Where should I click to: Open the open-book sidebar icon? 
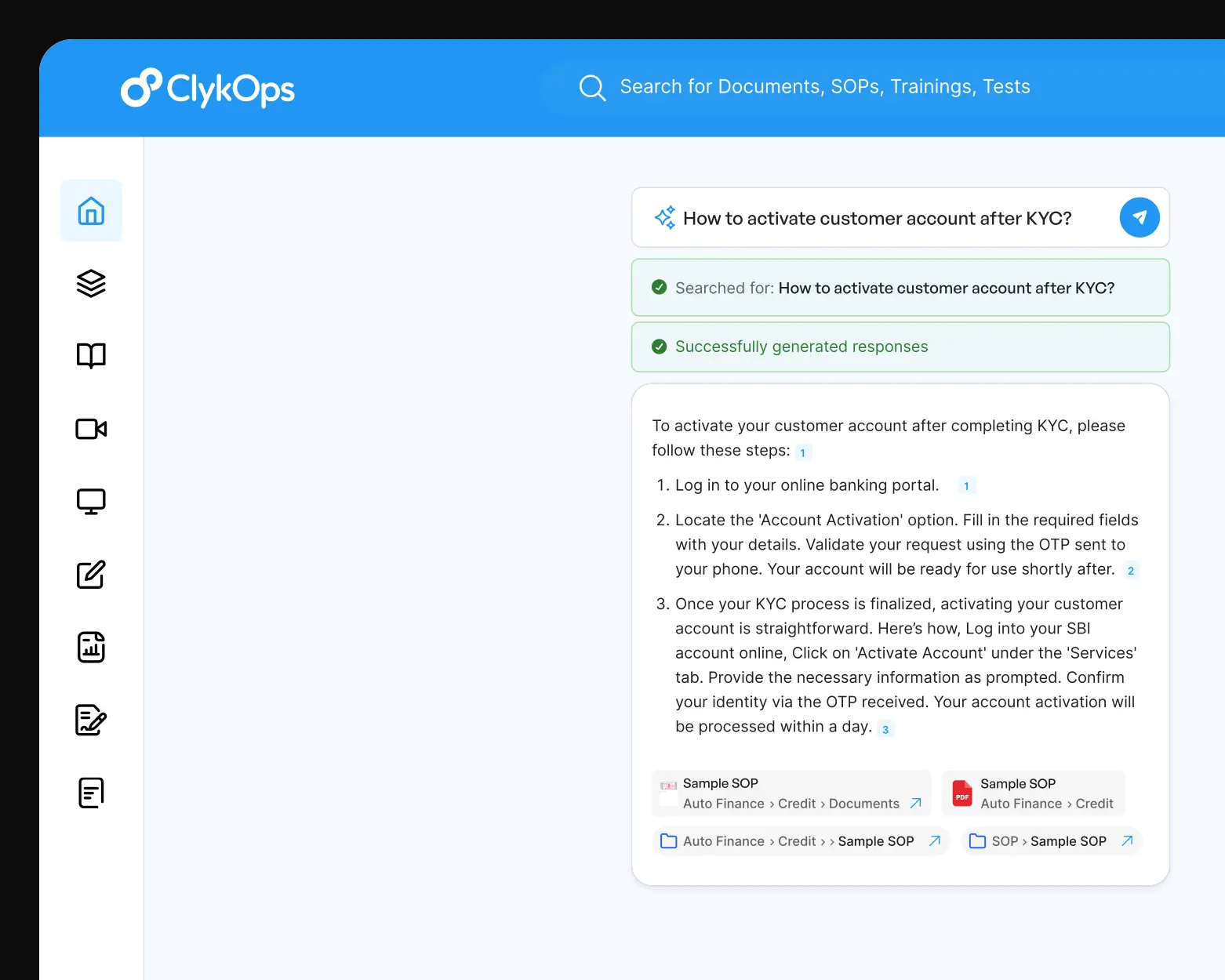(91, 355)
